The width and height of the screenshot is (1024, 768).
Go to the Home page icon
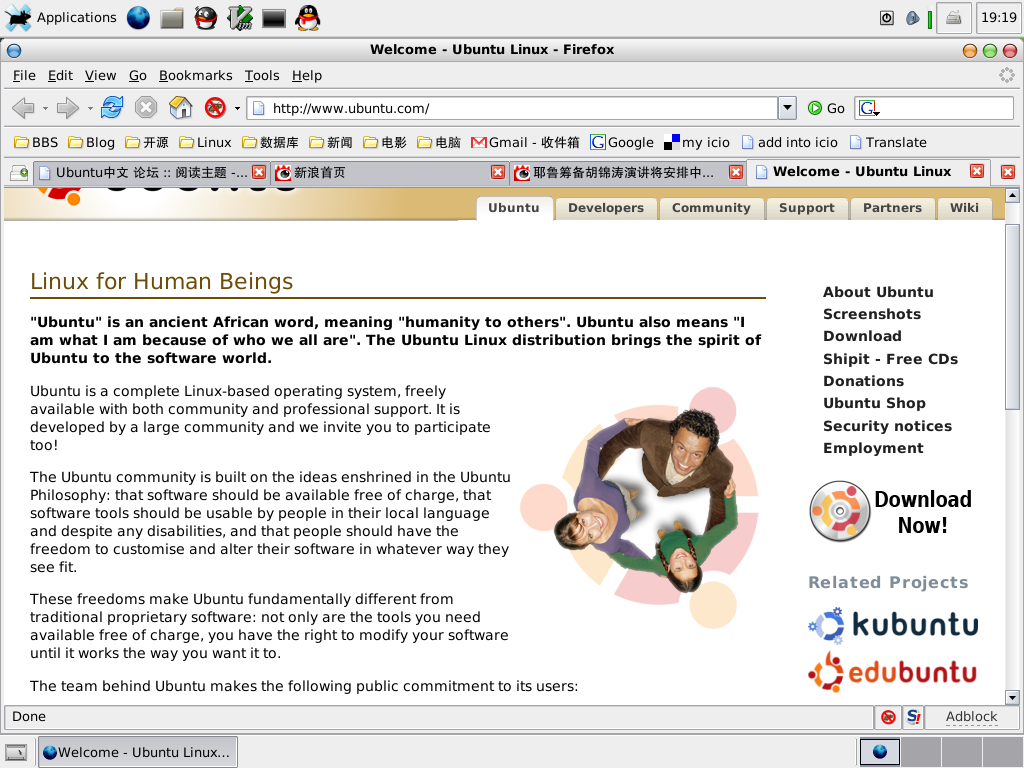181,108
